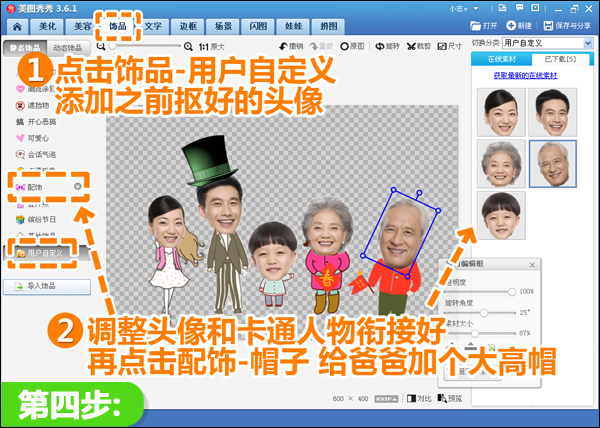The width and height of the screenshot is (600, 428).
Task: Select the 动态饰品 tab
Action: click(68, 48)
